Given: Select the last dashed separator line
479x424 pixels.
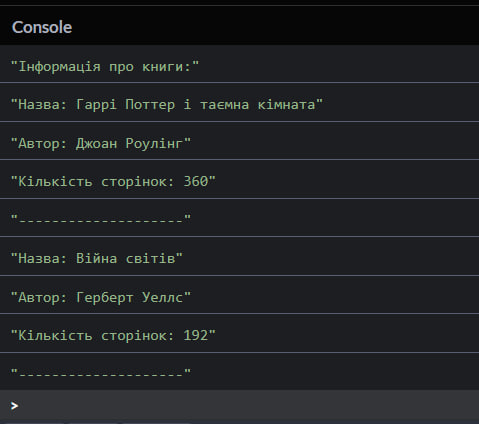Looking at the screenshot, I should [x=239, y=373].
